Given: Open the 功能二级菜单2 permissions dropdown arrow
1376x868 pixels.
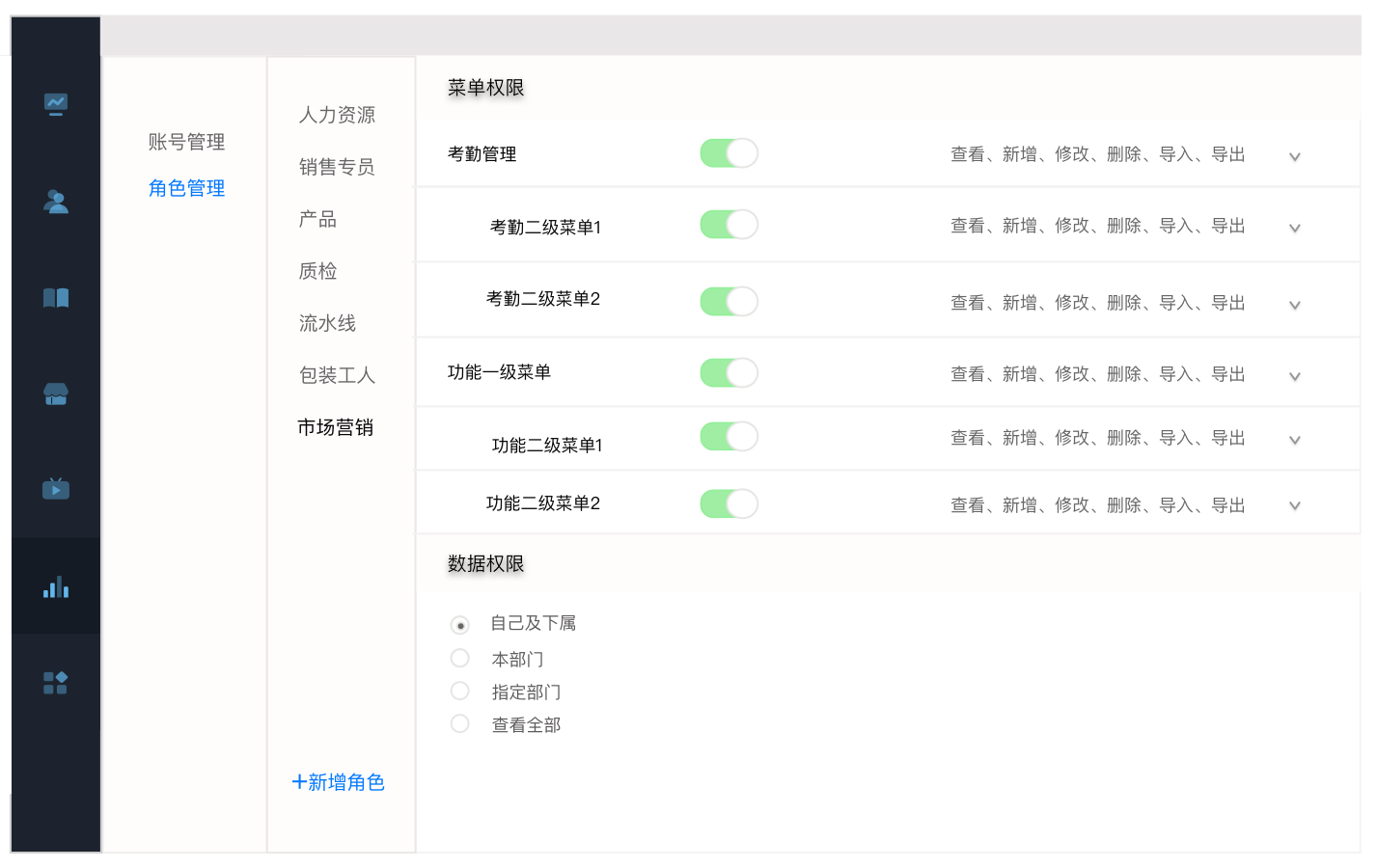Looking at the screenshot, I should (x=1295, y=505).
